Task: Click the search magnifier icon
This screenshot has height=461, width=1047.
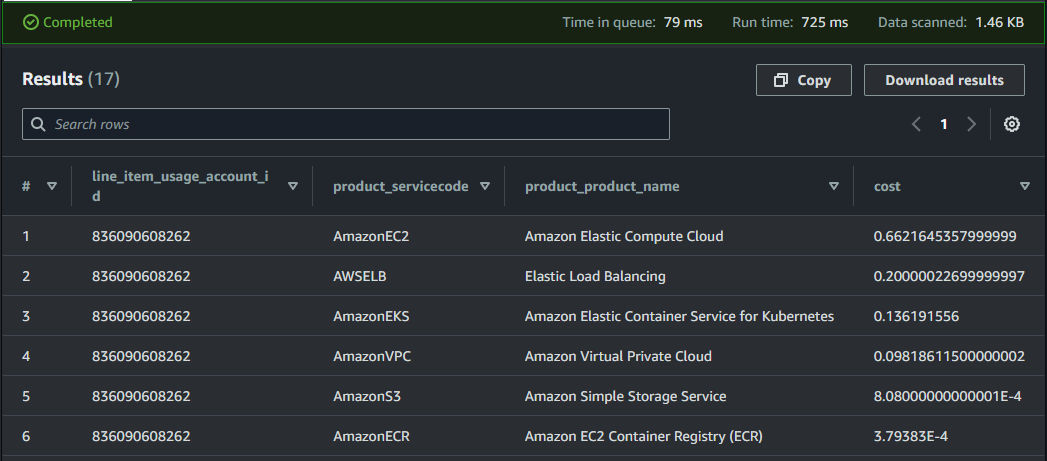Action: click(39, 124)
